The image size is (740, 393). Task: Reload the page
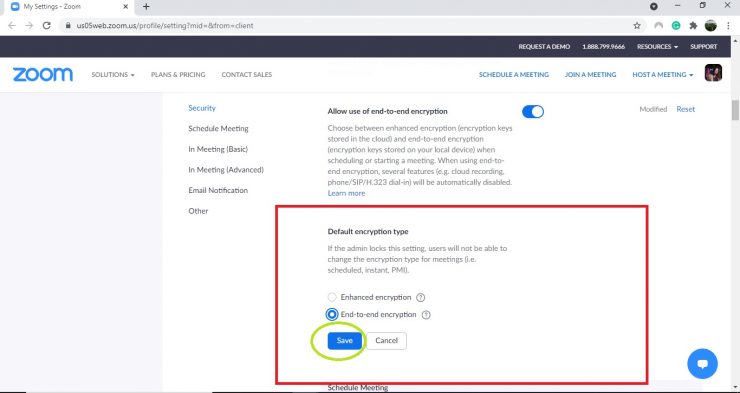pos(46,25)
